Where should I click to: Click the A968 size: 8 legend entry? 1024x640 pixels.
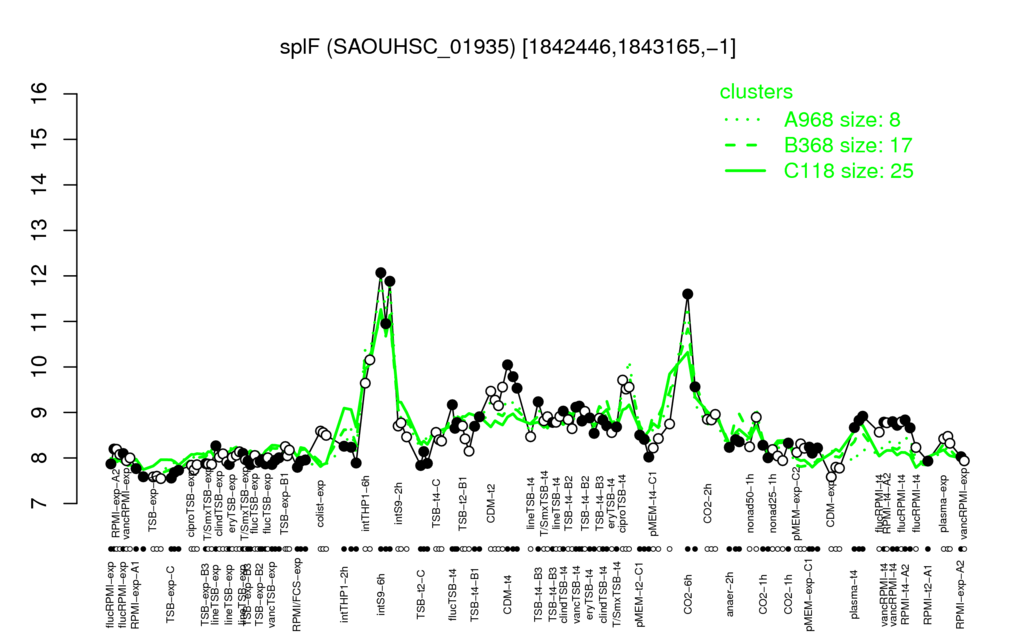pyautogui.click(x=842, y=120)
